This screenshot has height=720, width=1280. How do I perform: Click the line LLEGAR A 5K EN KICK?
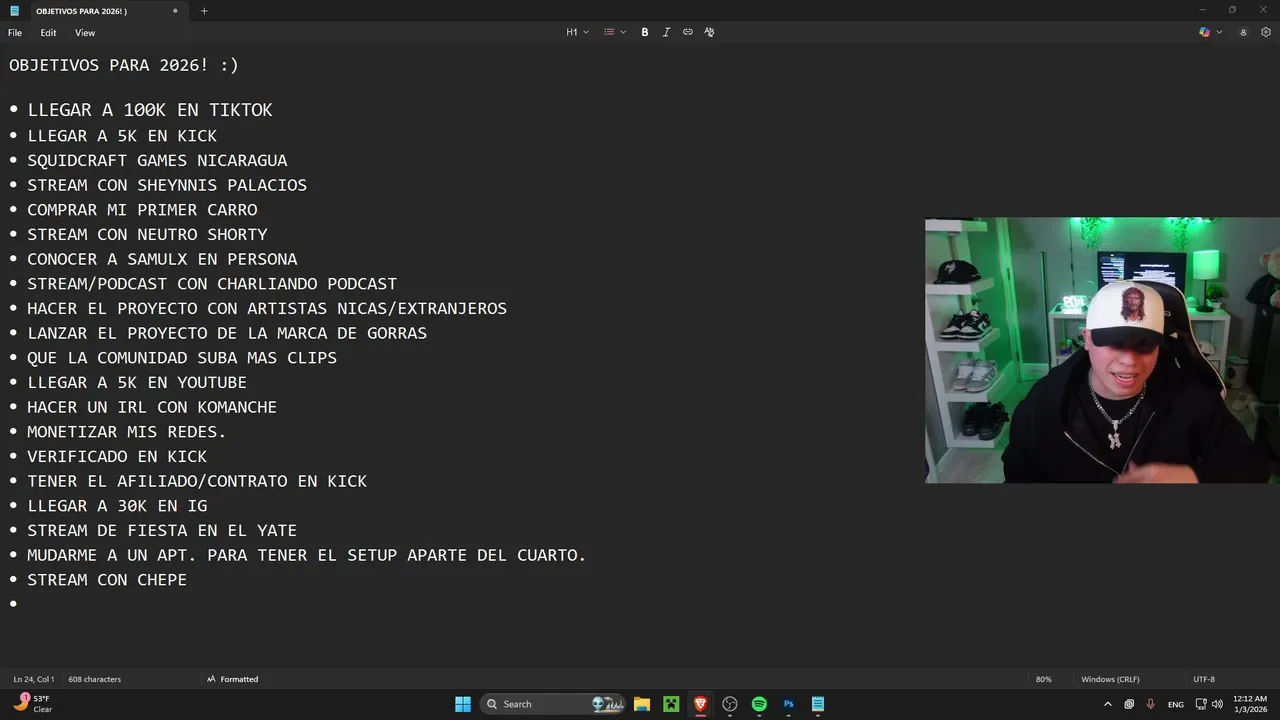[122, 136]
